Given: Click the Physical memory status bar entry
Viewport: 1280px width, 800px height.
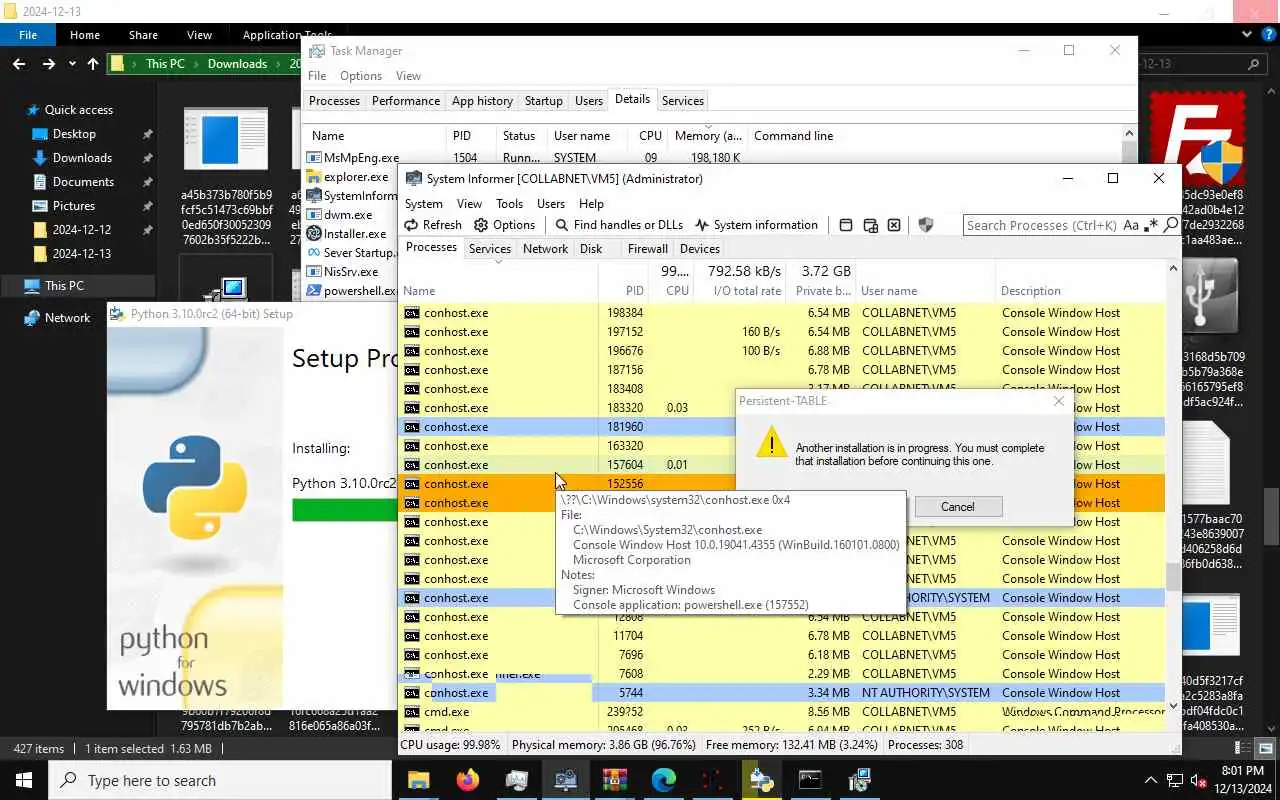Looking at the screenshot, I should 603,745.
